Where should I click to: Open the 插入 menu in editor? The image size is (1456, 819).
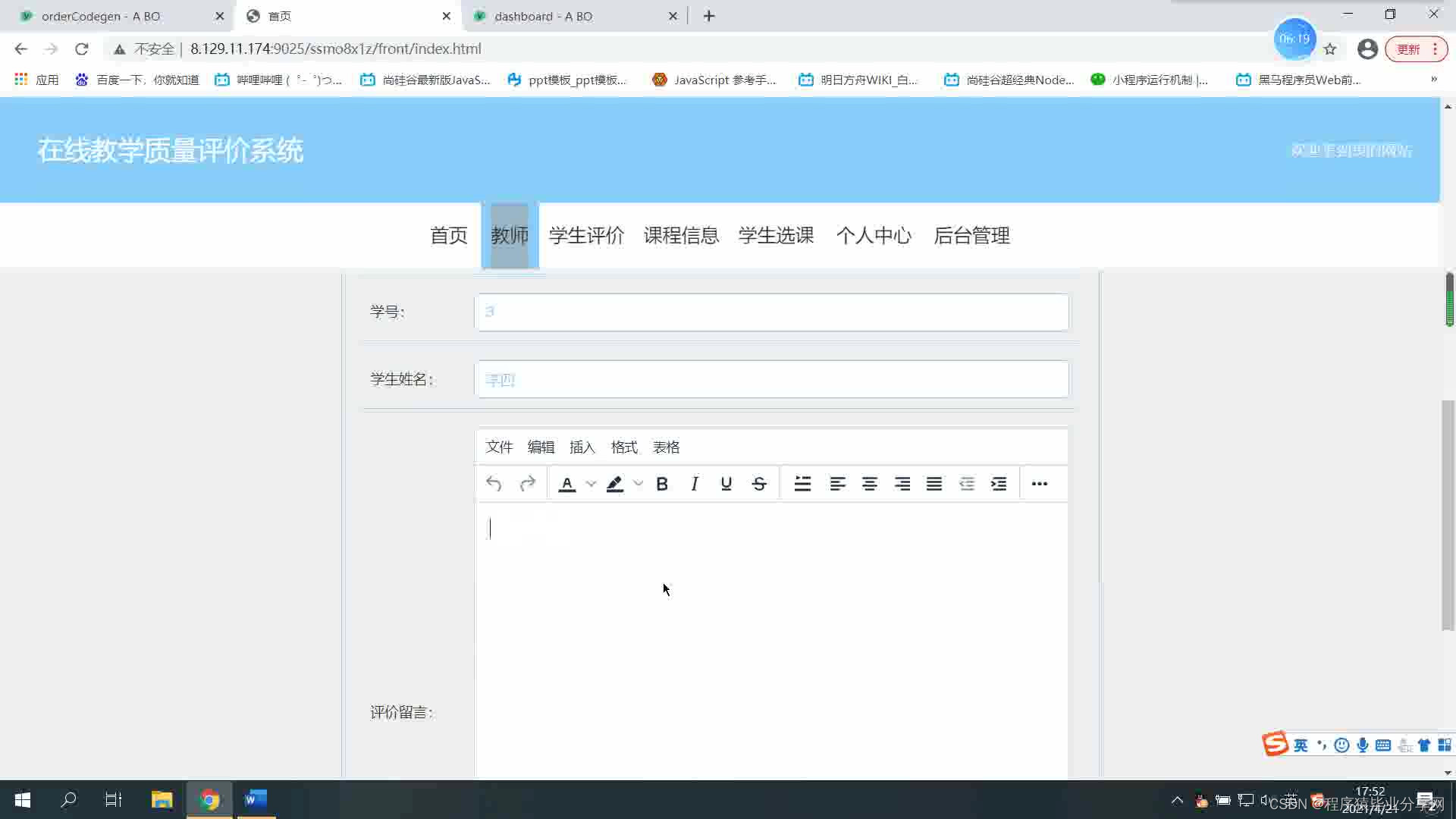[582, 447]
